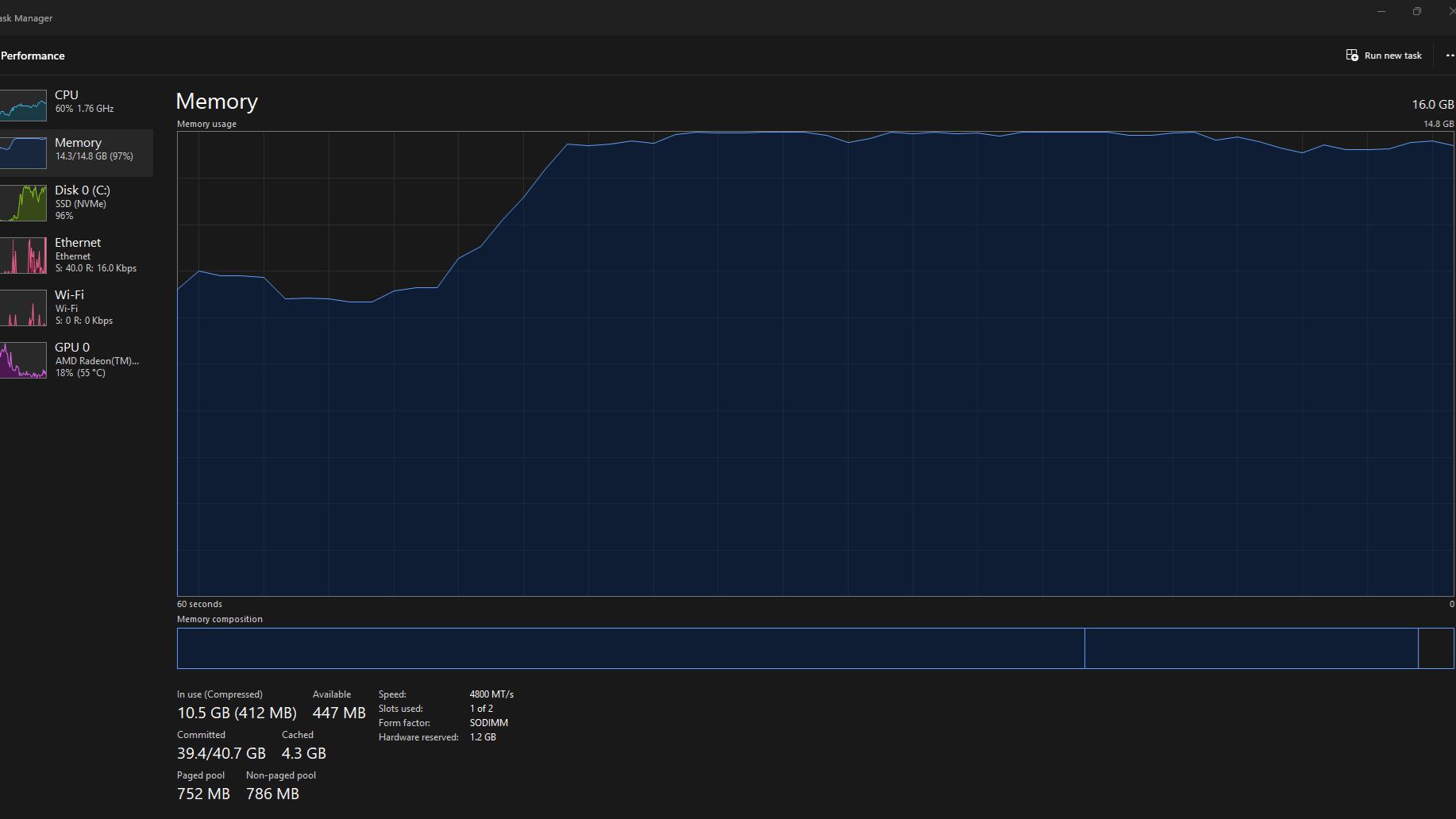Minimize the Task Manager window
Screen dimensions: 1456x819
[x=1381, y=11]
